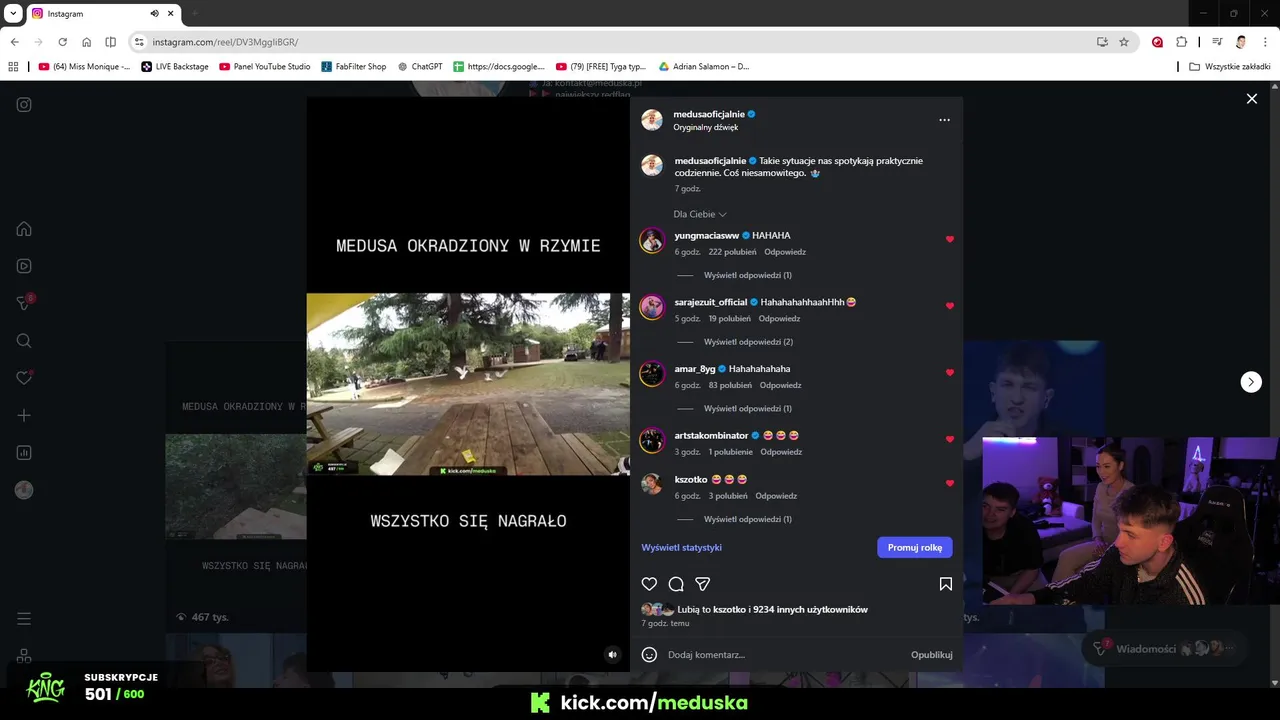The image size is (1280, 720).
Task: Open Chrome three-dot menu
Action: [x=1265, y=42]
